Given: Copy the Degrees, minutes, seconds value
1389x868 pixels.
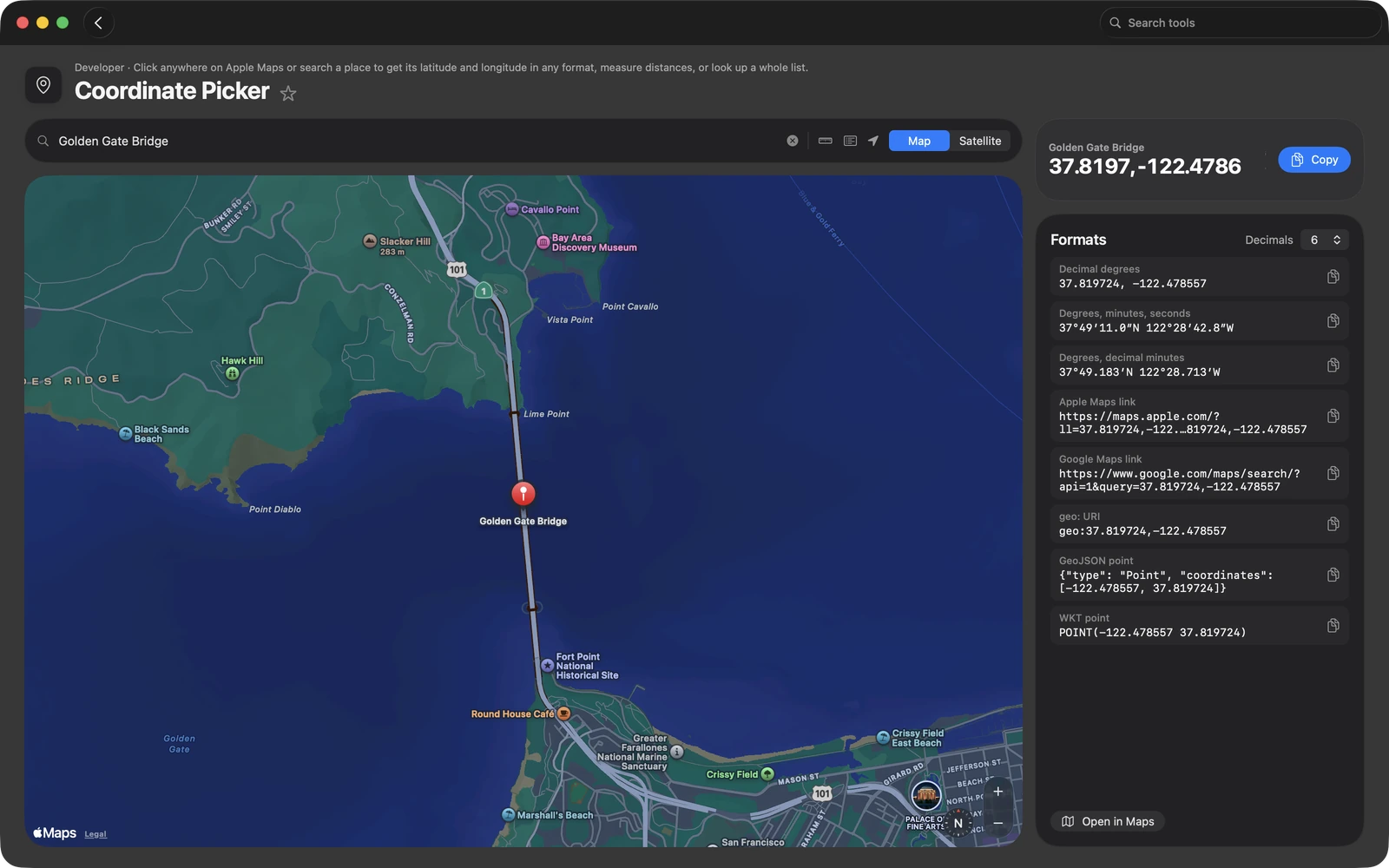Looking at the screenshot, I should tap(1333, 320).
